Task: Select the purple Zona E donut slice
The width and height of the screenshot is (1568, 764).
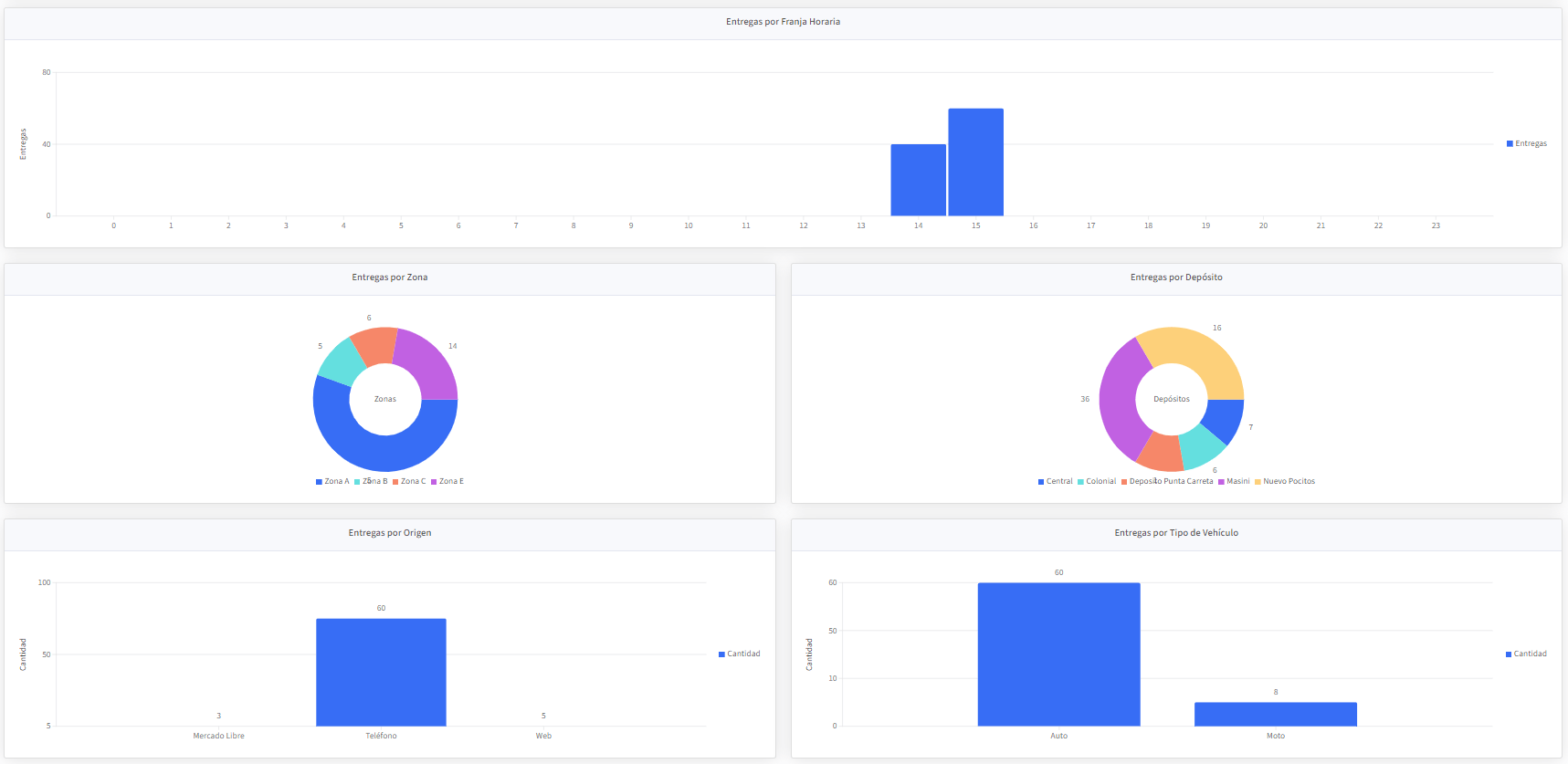Action: [x=428, y=364]
